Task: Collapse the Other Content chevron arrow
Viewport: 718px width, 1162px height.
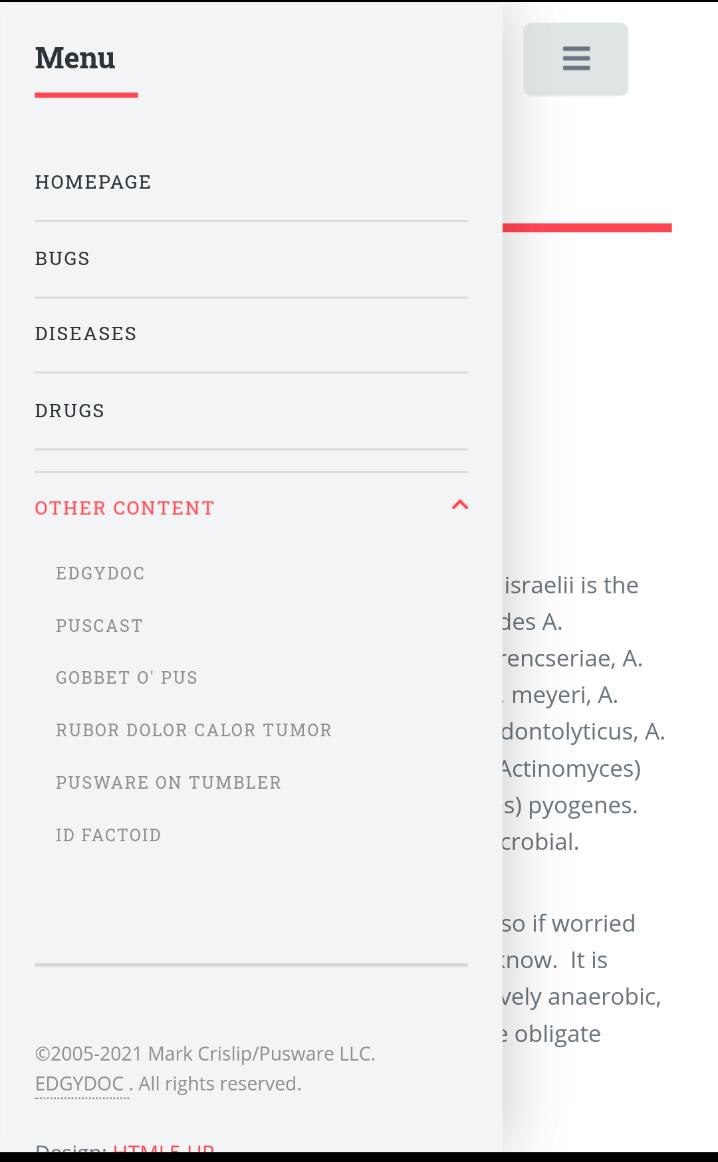Action: coord(460,505)
